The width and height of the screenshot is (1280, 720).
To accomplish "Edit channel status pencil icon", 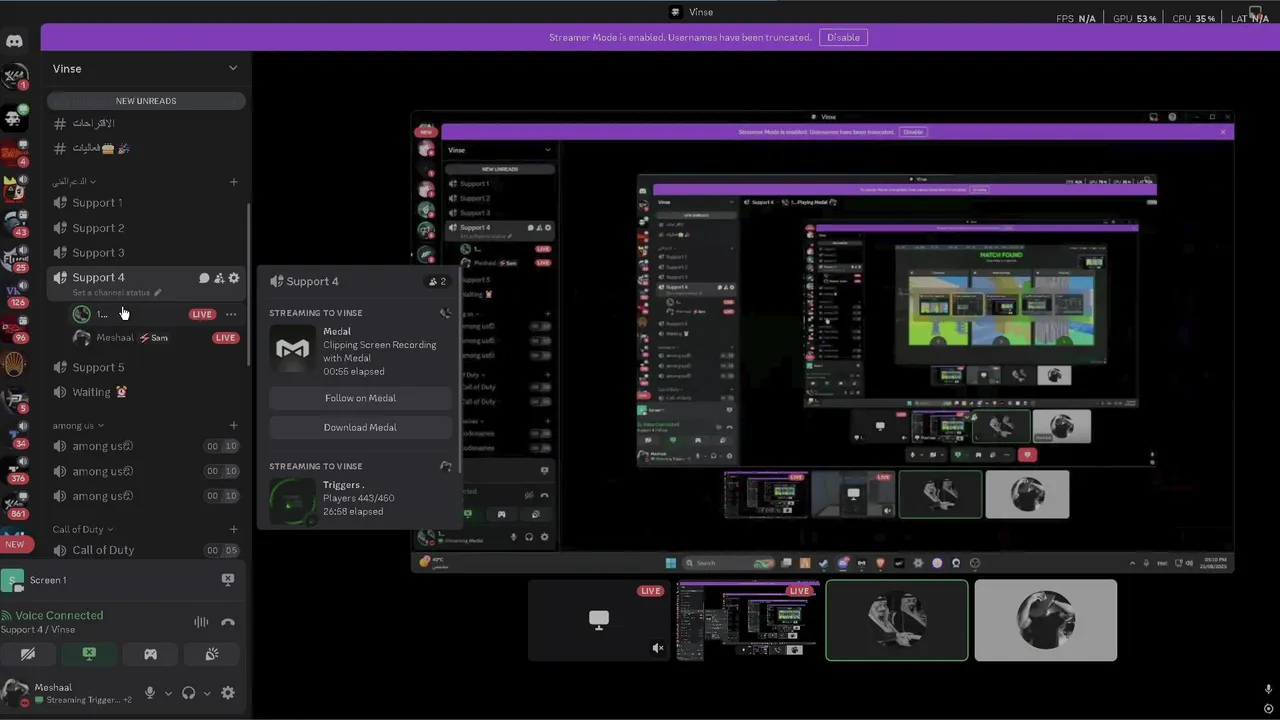I will [x=157, y=293].
